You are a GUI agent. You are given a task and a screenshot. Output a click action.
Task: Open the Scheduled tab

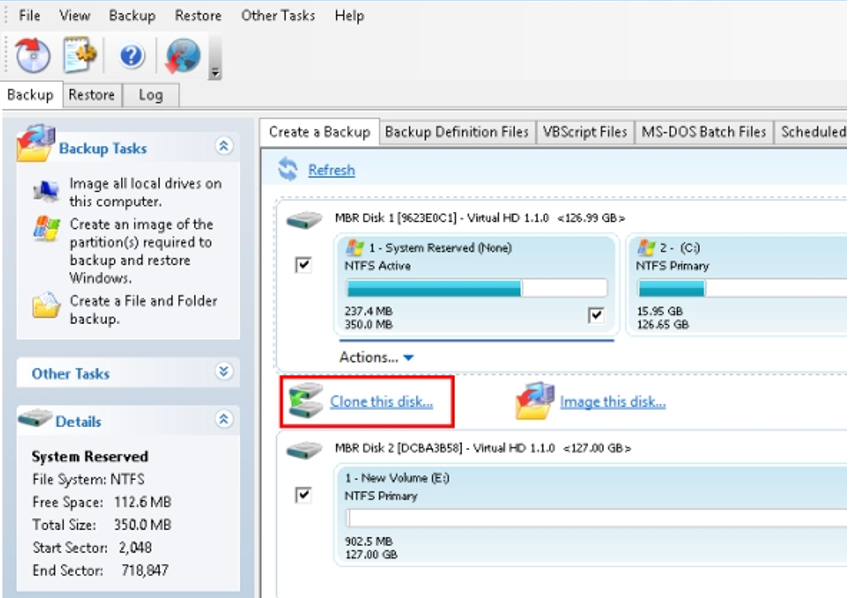pyautogui.click(x=812, y=132)
